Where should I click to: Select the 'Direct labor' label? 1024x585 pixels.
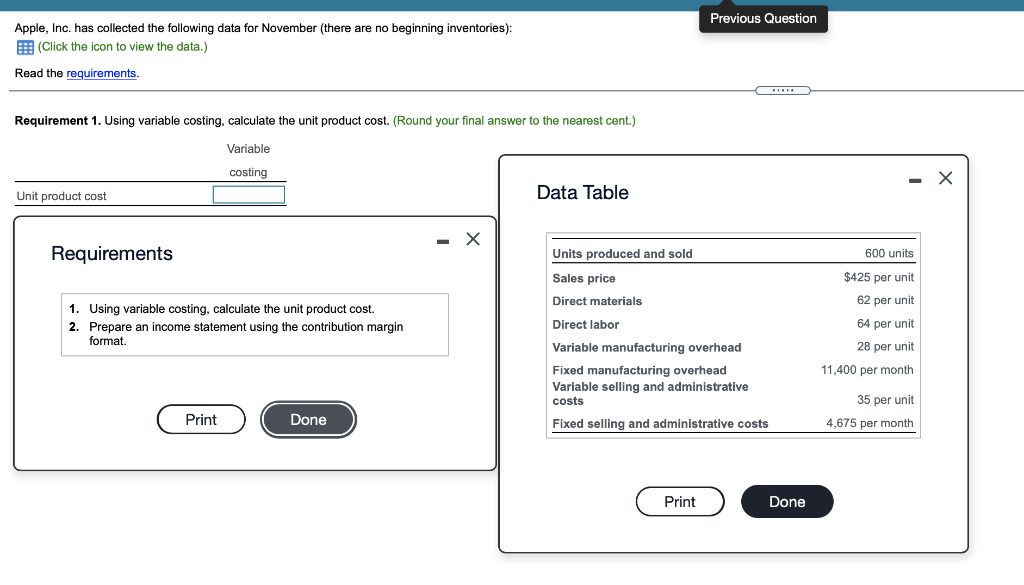[x=585, y=324]
